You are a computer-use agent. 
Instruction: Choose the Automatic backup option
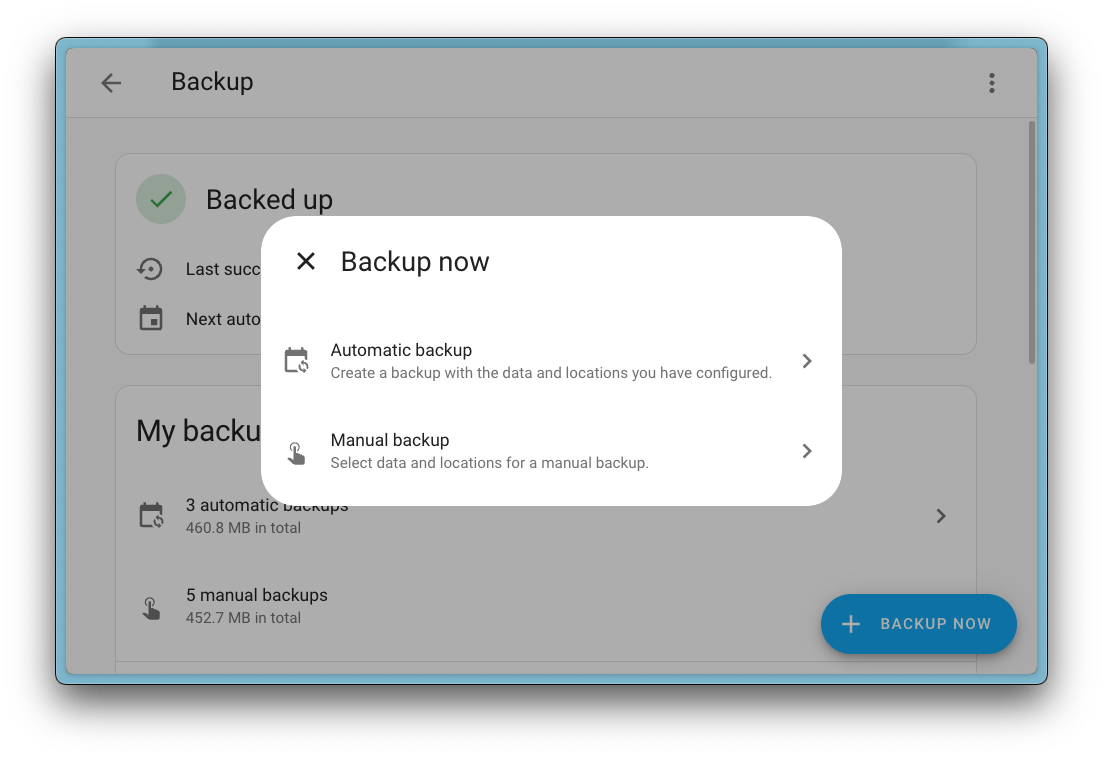point(550,359)
